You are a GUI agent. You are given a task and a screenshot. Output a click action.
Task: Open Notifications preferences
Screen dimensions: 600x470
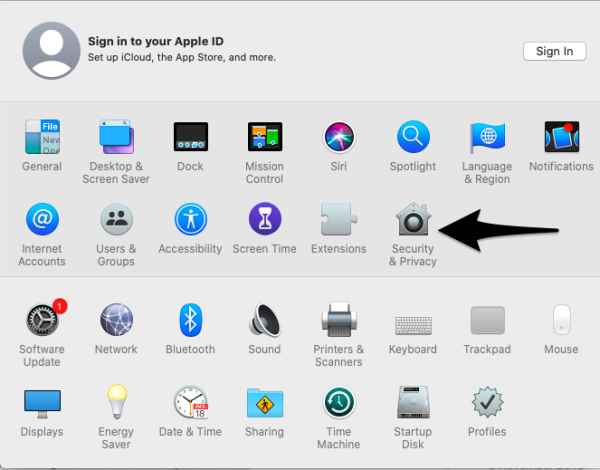562,137
